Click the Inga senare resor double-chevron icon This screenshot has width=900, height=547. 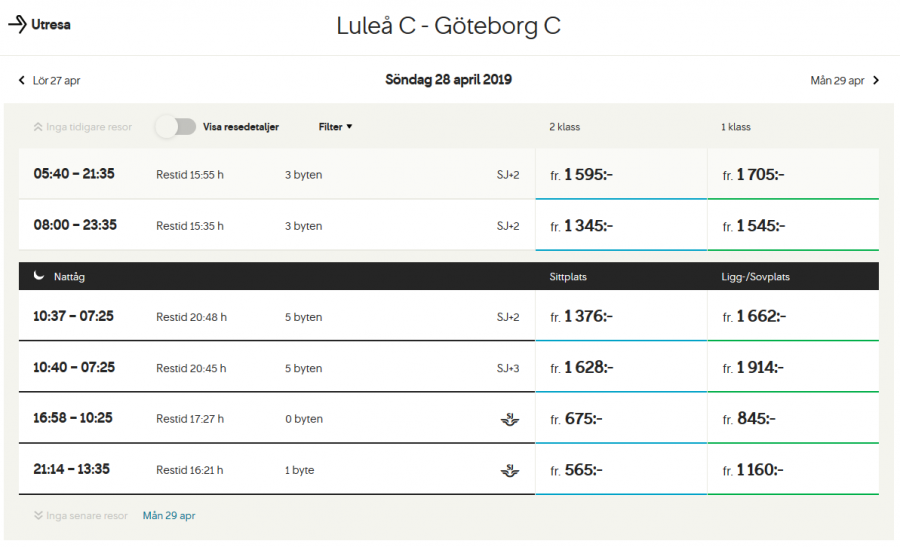coord(38,516)
